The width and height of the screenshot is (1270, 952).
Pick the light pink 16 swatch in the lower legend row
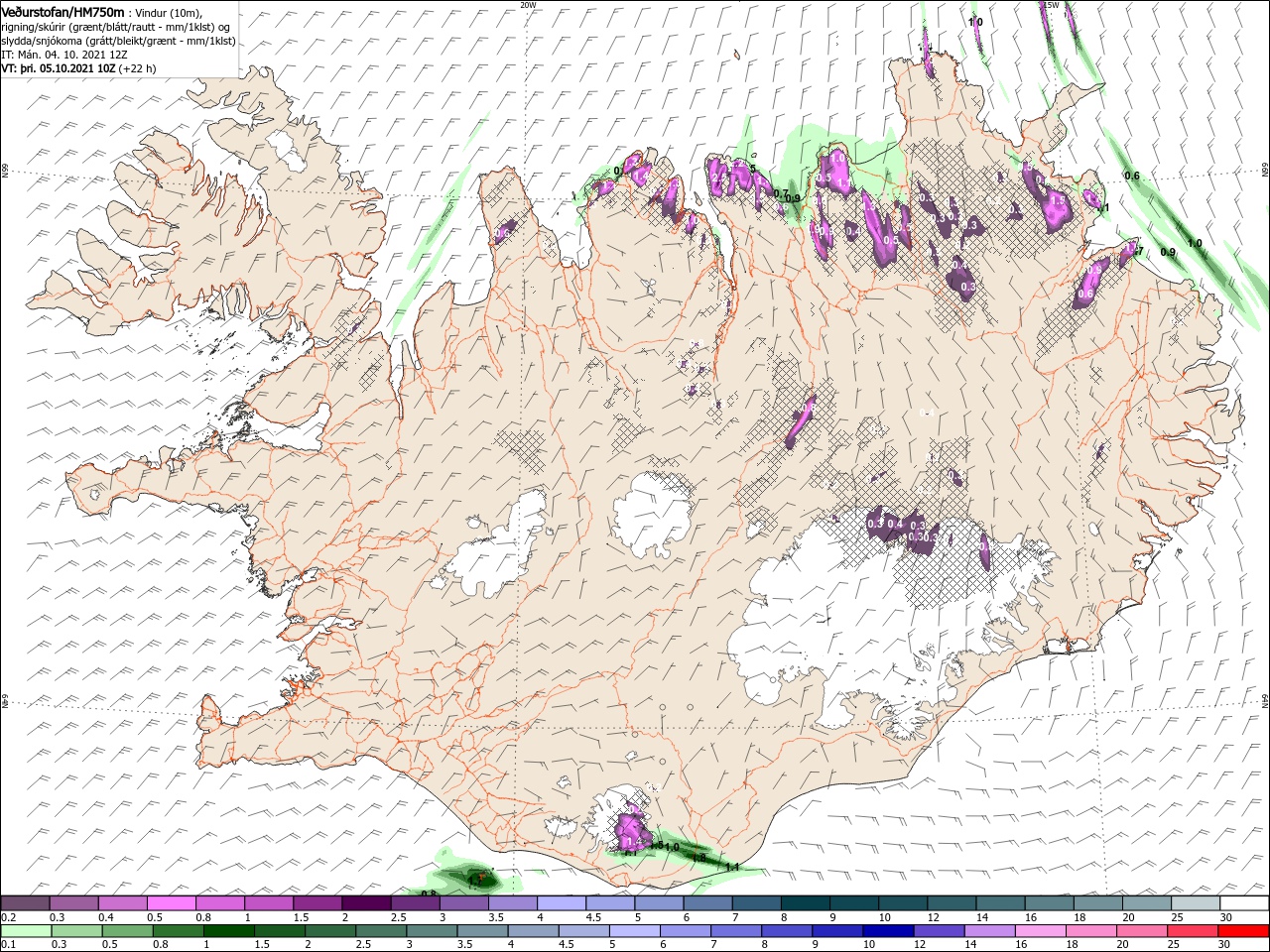[x=1040, y=931]
